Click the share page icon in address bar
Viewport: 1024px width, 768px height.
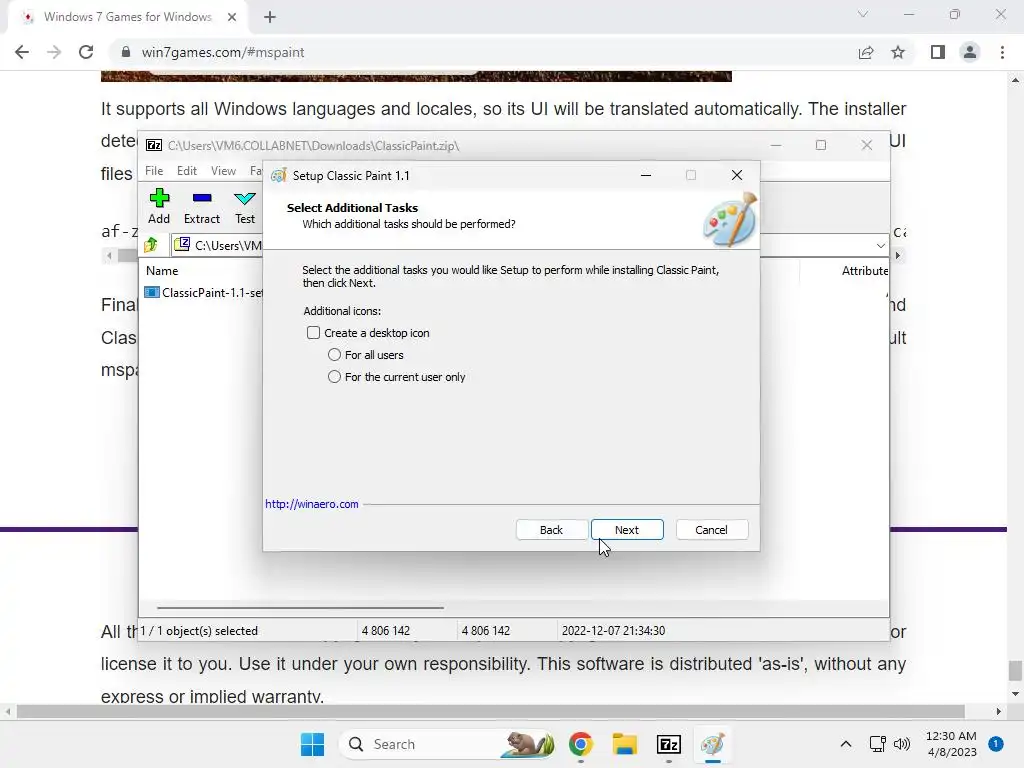click(x=866, y=52)
